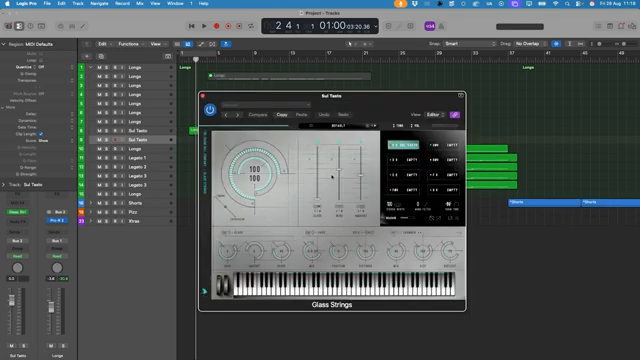Click Paste in plugin header
The height and width of the screenshot is (360, 640).
(x=302, y=115)
